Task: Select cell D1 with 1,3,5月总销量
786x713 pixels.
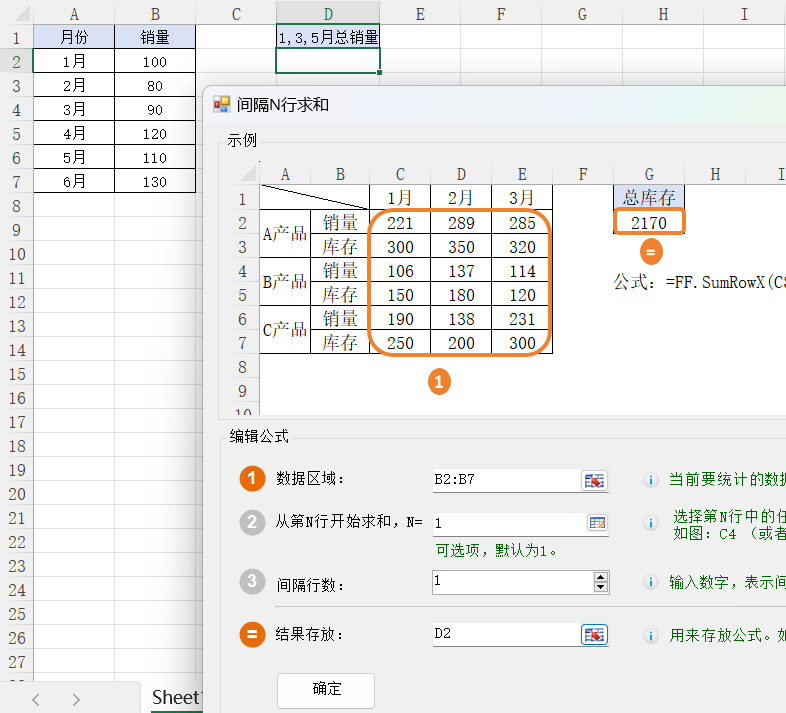Action: 328,37
